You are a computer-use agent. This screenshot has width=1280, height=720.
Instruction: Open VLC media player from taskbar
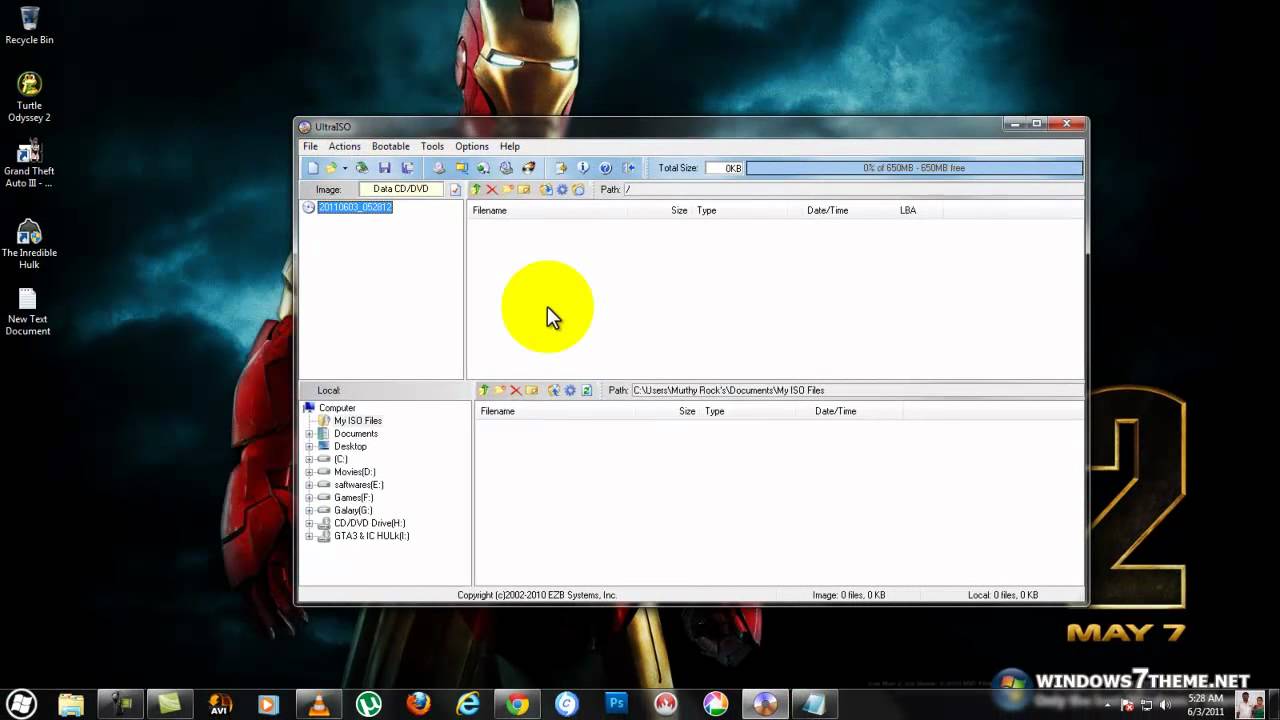[x=318, y=704]
